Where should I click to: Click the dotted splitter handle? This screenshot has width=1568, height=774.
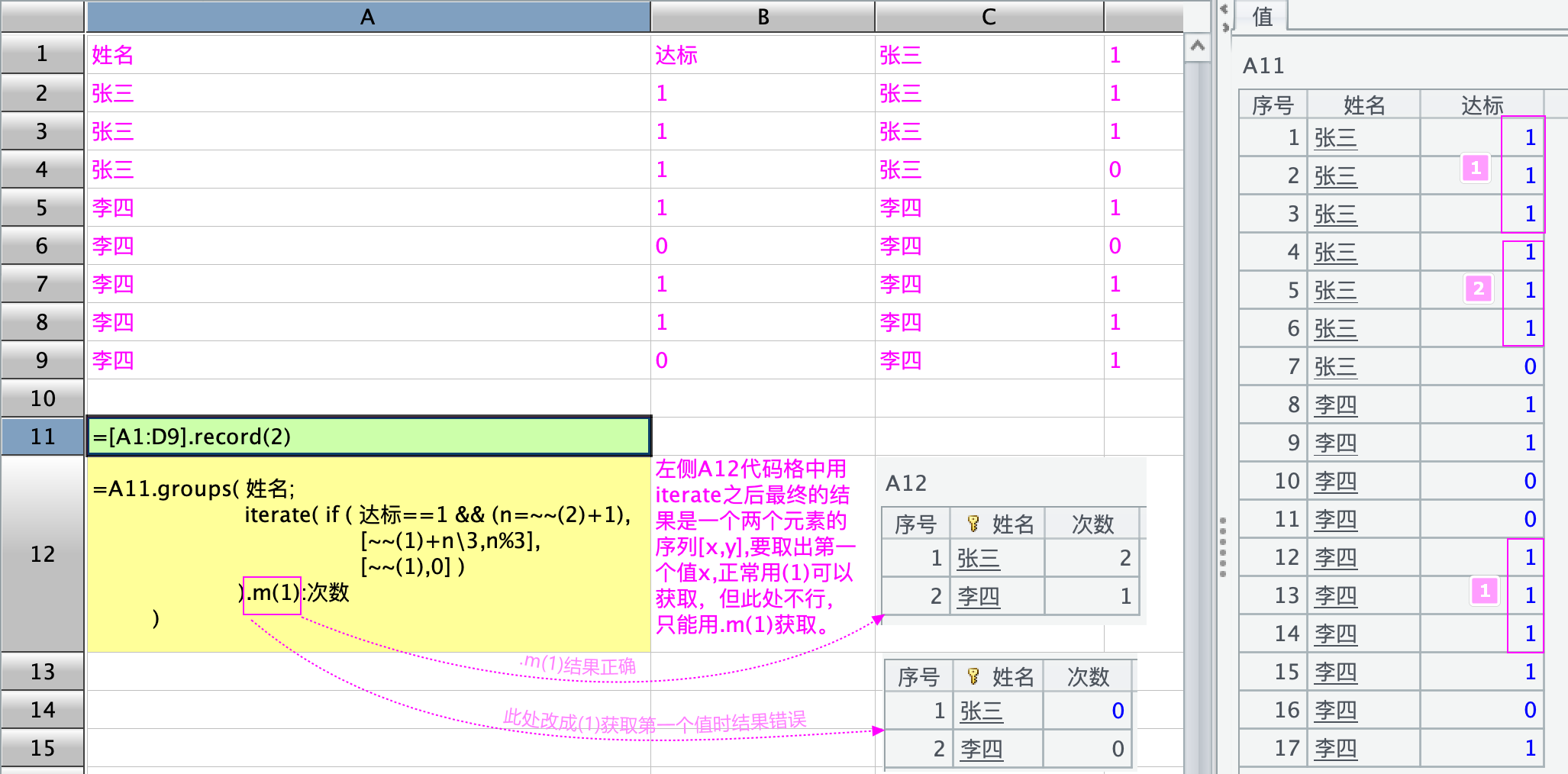point(1223,547)
